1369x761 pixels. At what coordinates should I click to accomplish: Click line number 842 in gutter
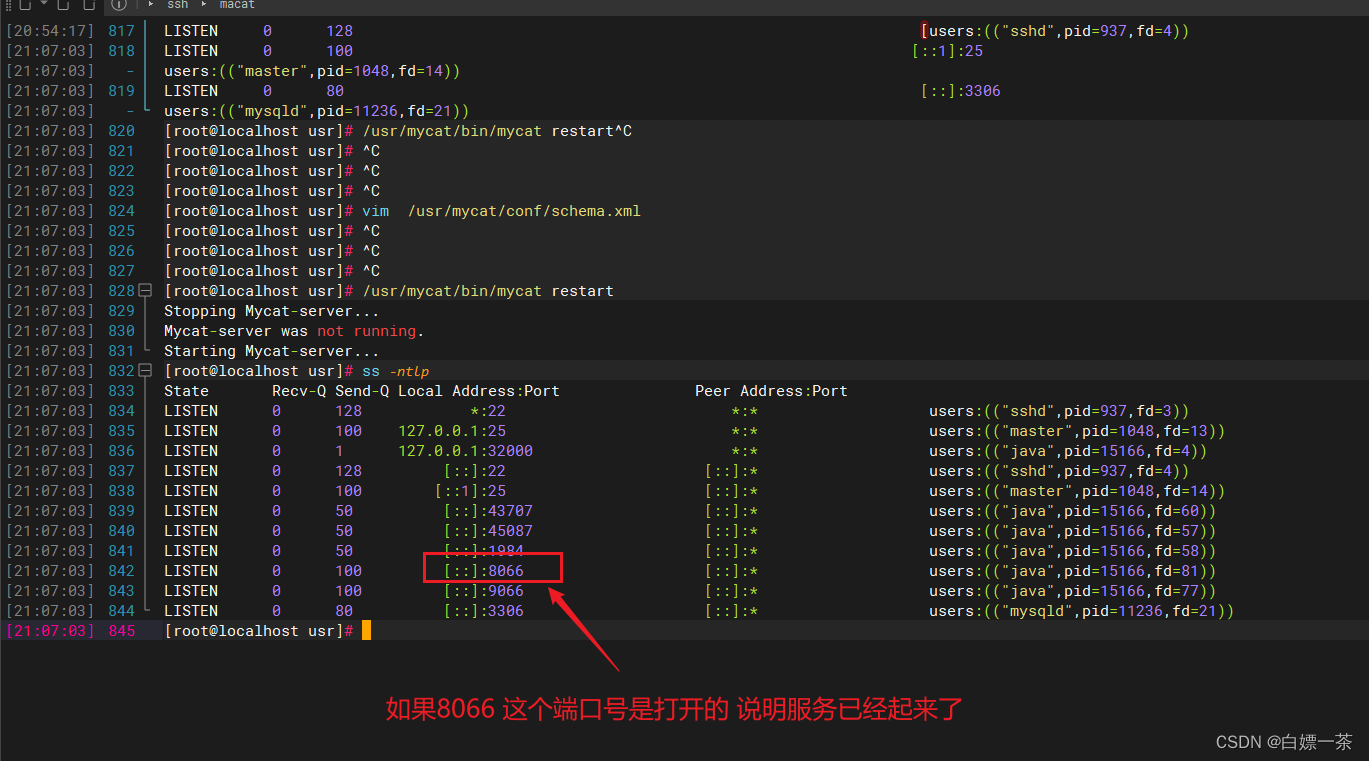121,571
